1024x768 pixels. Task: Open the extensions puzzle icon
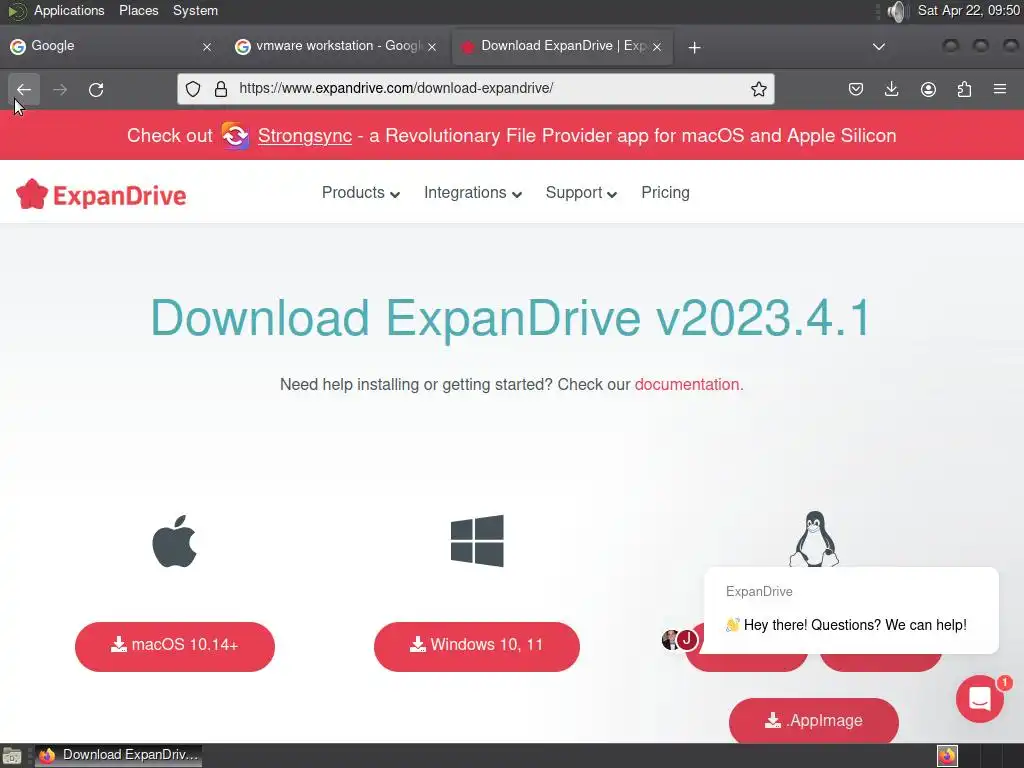click(x=964, y=89)
